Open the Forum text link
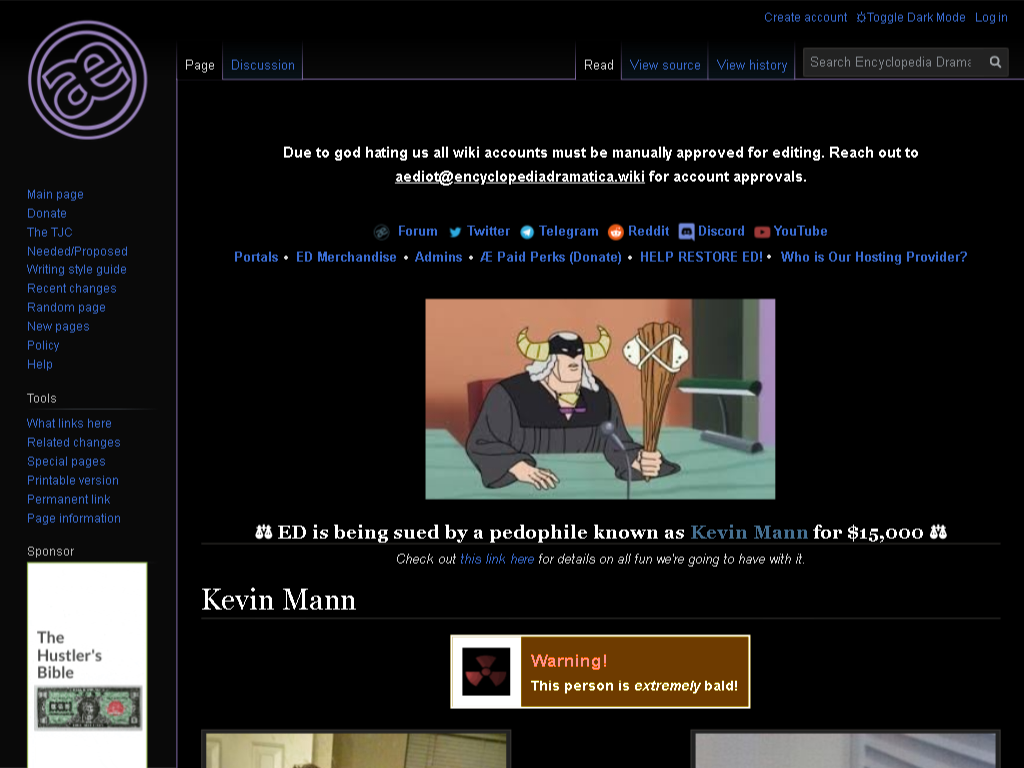Viewport: 1024px width, 768px height. click(418, 231)
